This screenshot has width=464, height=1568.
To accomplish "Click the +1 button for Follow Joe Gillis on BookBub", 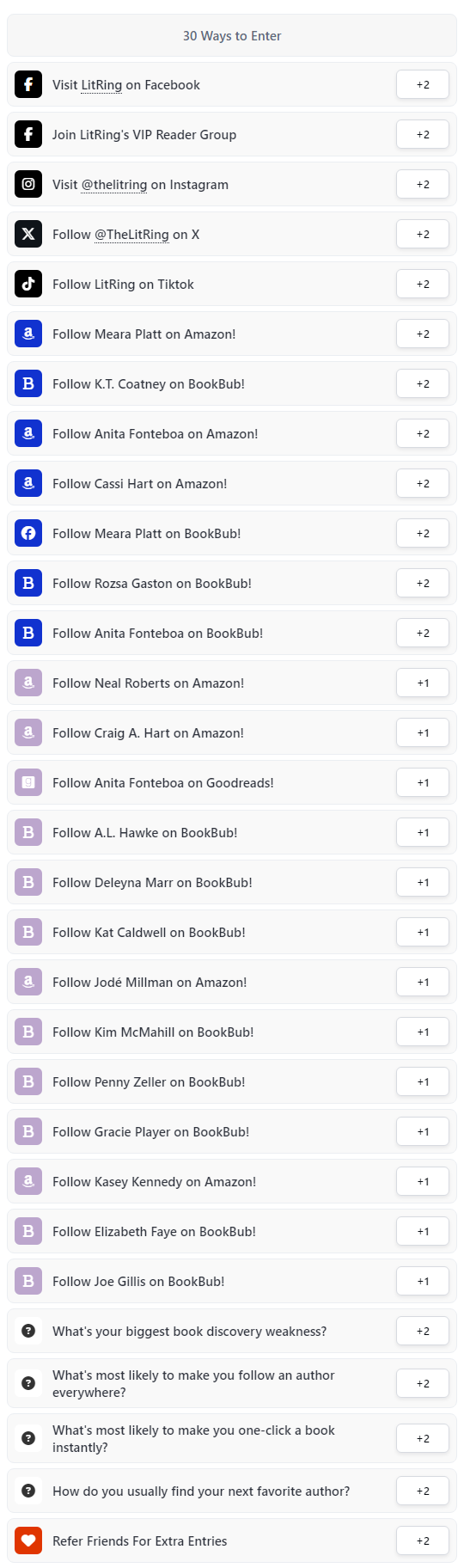I will (423, 1281).
